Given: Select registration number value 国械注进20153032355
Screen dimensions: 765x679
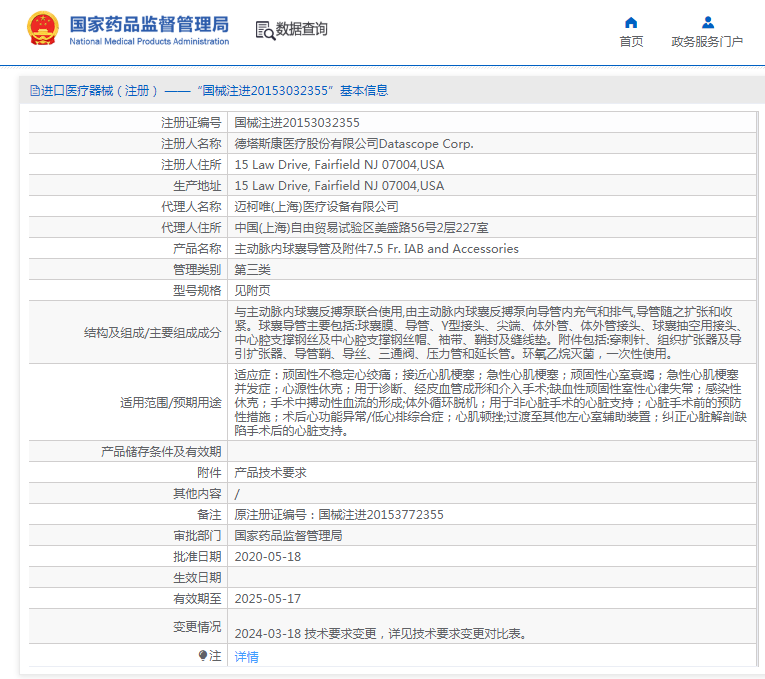Looking at the screenshot, I should (297, 122).
